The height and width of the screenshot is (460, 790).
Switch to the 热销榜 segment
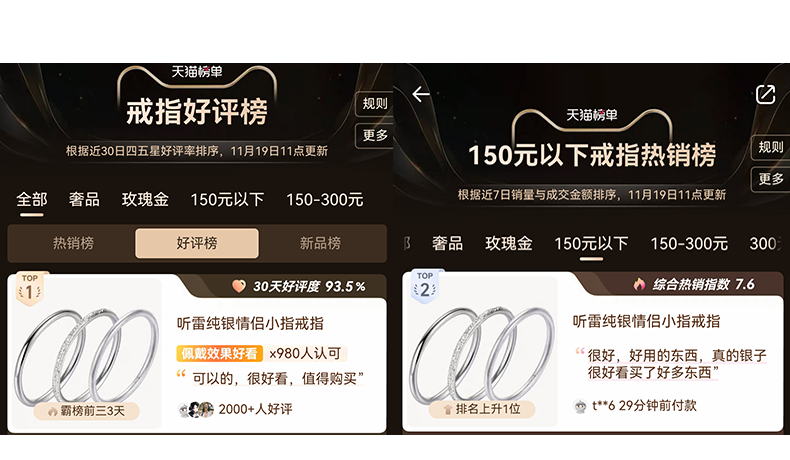pos(73,243)
